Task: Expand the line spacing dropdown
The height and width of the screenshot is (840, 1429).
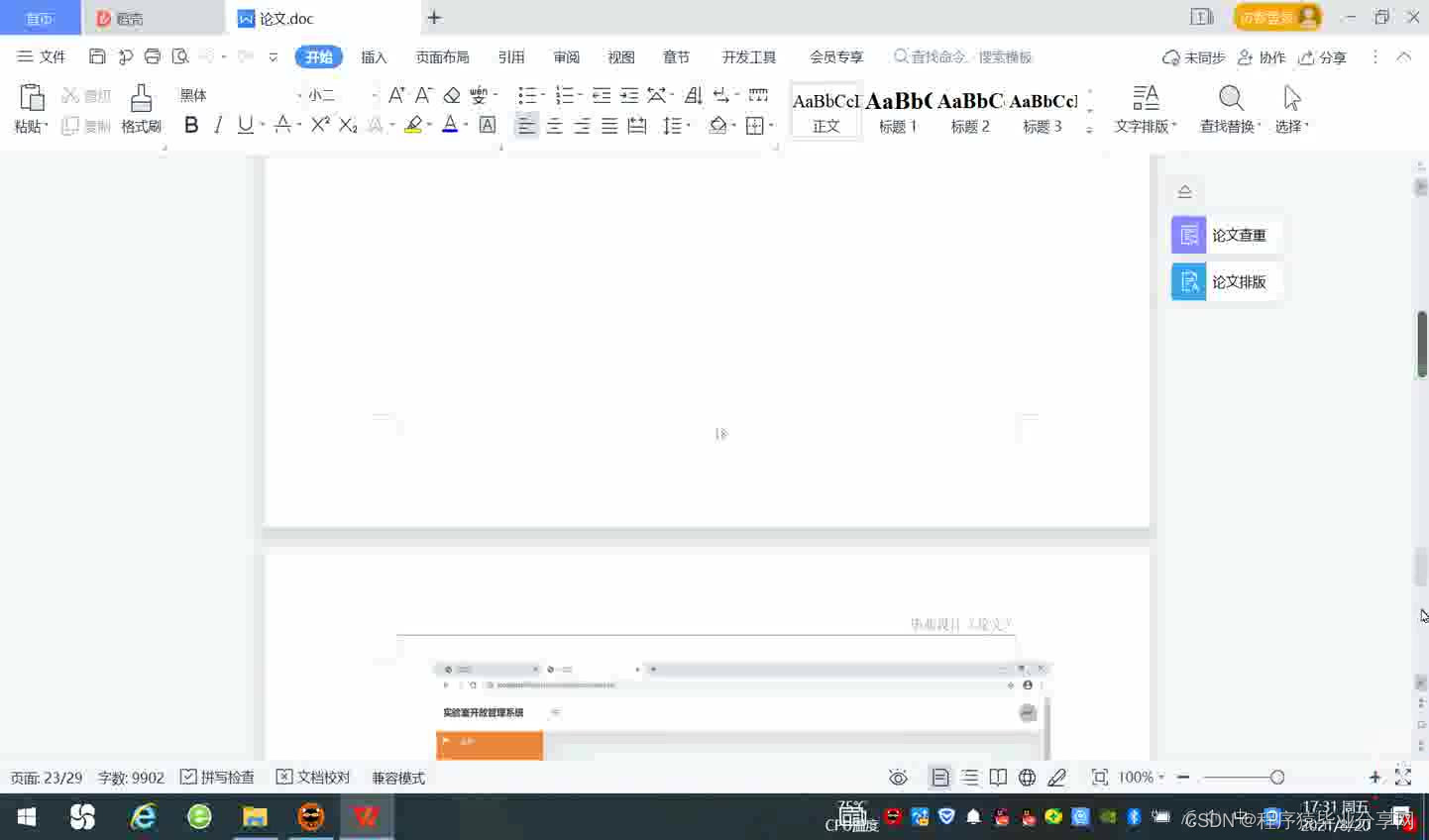Action: (x=689, y=126)
